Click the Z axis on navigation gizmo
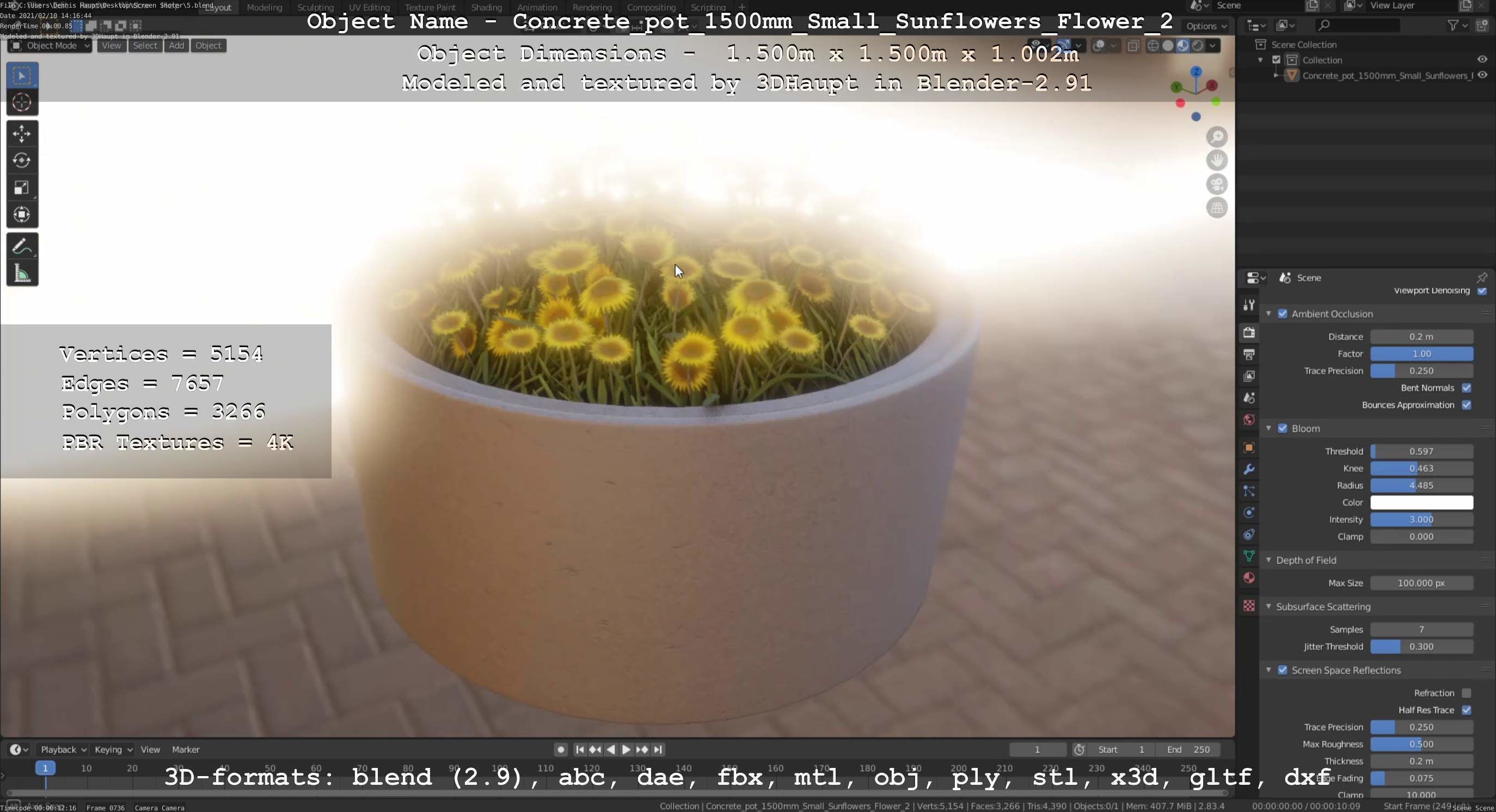This screenshot has width=1496, height=812. tap(1195, 72)
